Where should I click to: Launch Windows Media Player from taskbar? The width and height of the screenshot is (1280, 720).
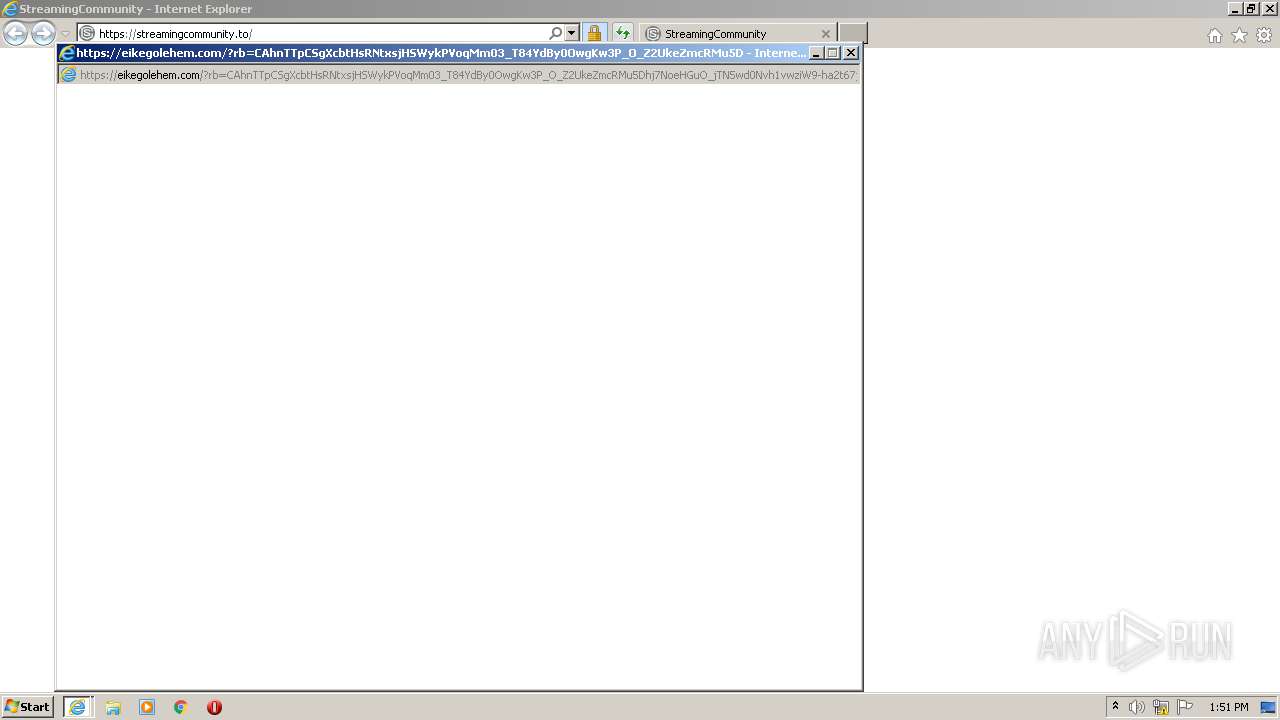(x=147, y=707)
